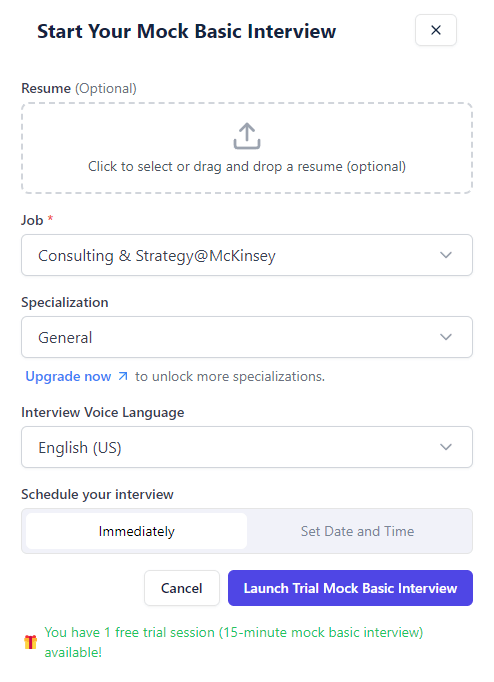Click the Schedule your interview label
The image size is (494, 682).
(97, 495)
